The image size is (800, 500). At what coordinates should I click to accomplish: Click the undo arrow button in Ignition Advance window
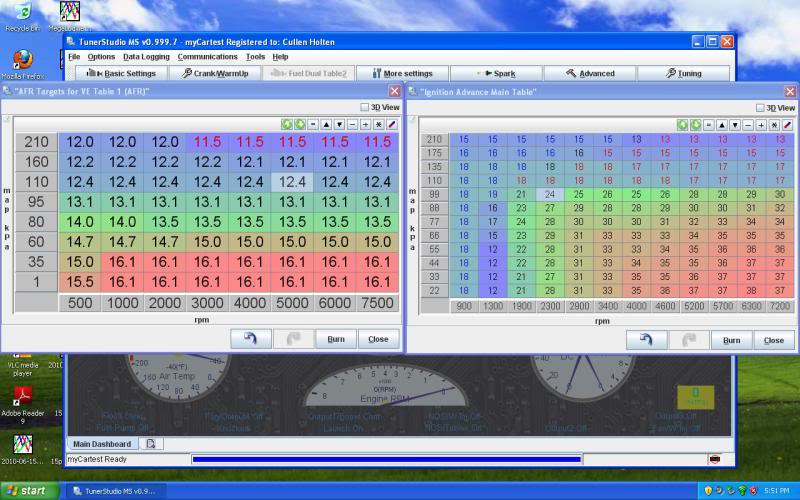(646, 340)
